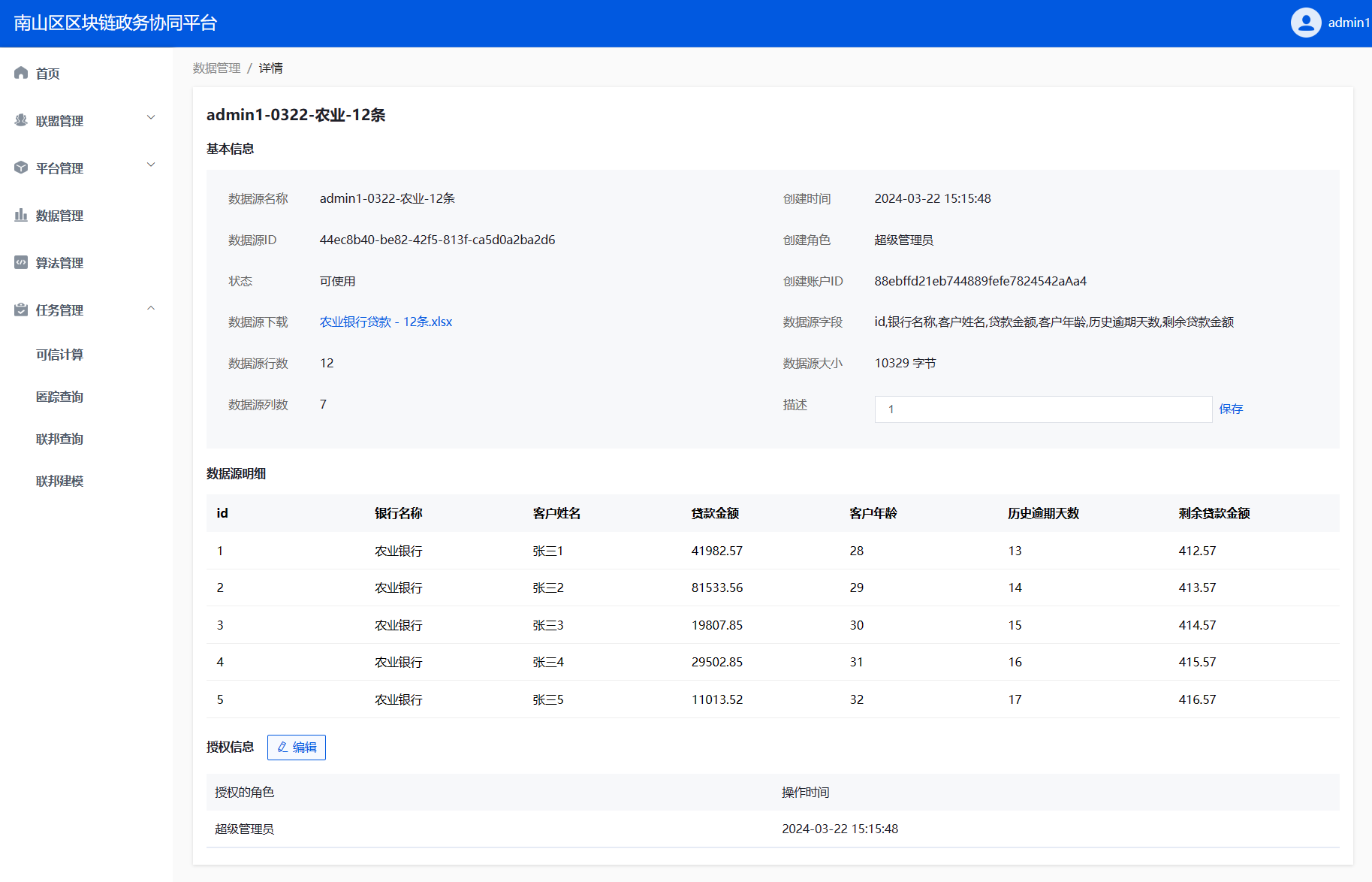1372x882 pixels.
Task: Expand the 联盟管理 chevron
Action: coord(151,118)
